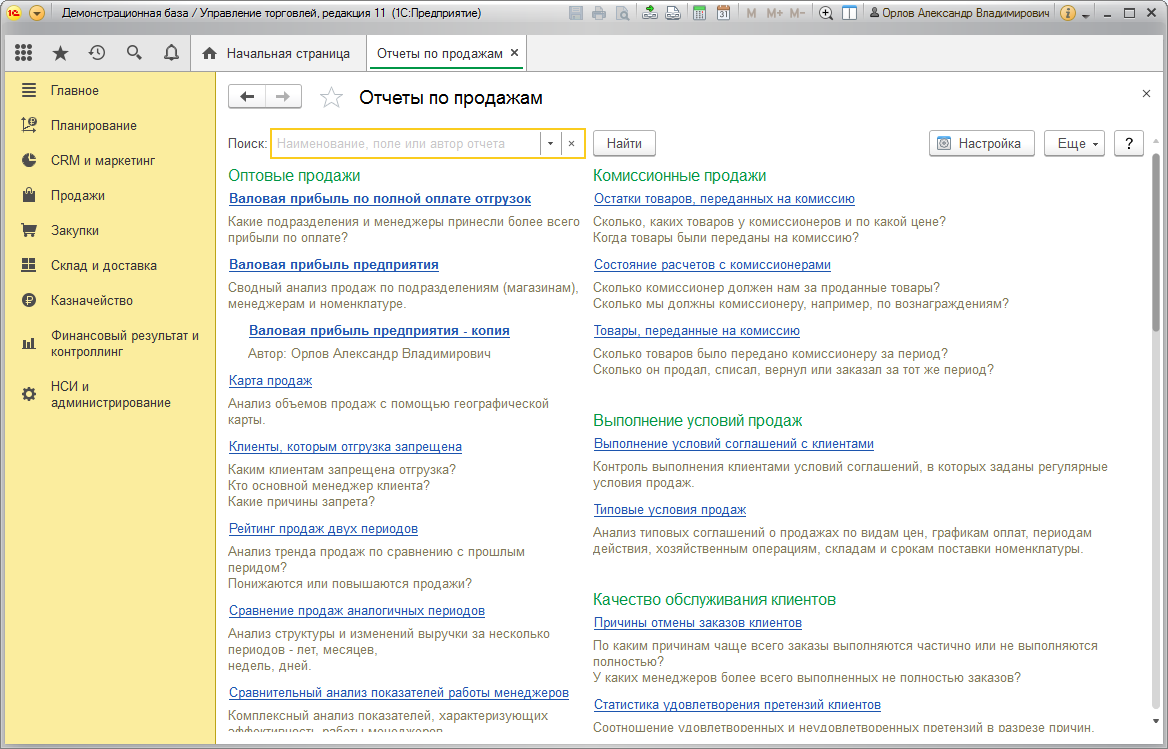Switch to the Начальная страница tab
This screenshot has width=1168, height=749.
(277, 54)
